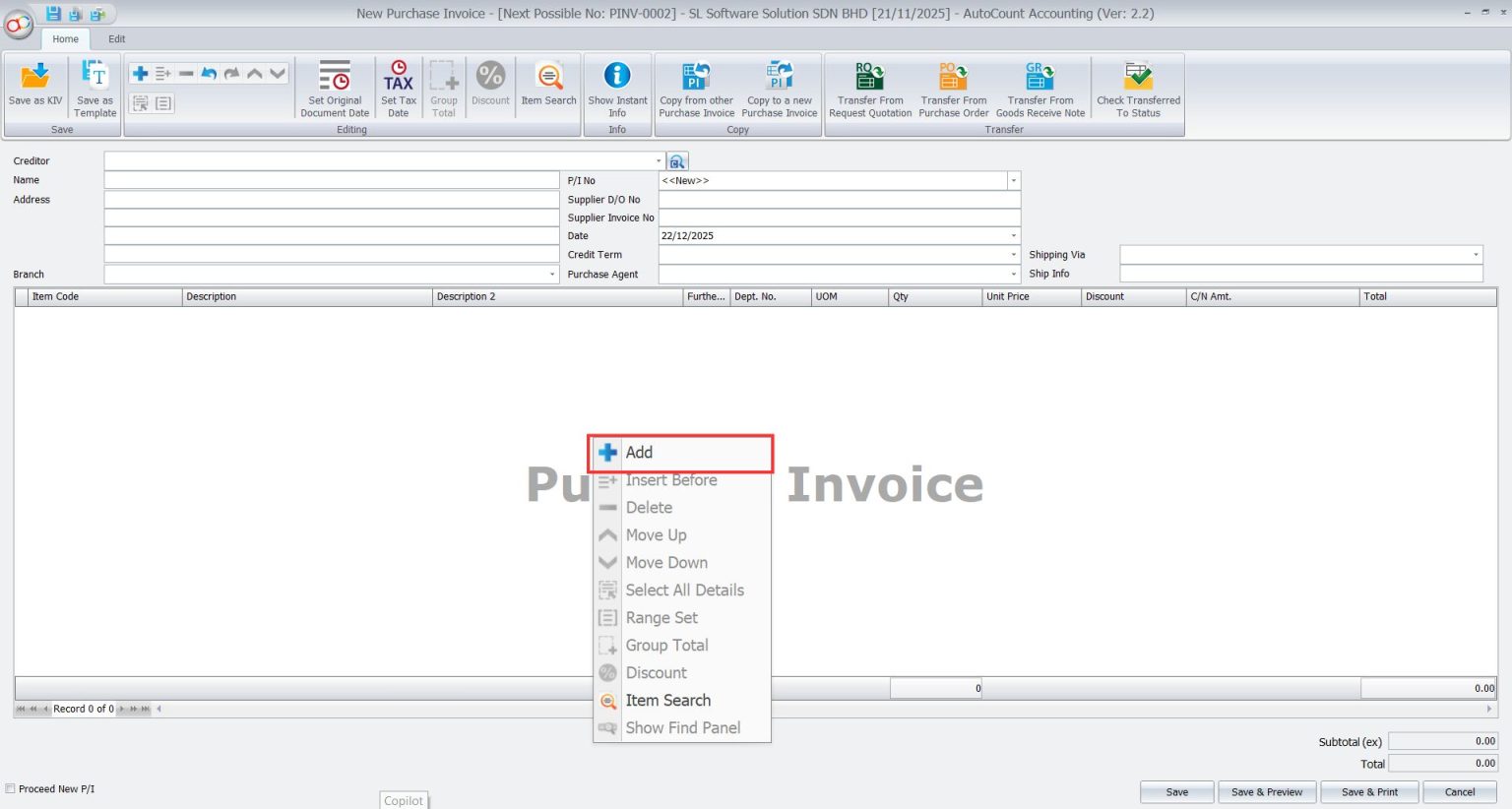Click inside the Supplier Invoice No field

(x=837, y=218)
